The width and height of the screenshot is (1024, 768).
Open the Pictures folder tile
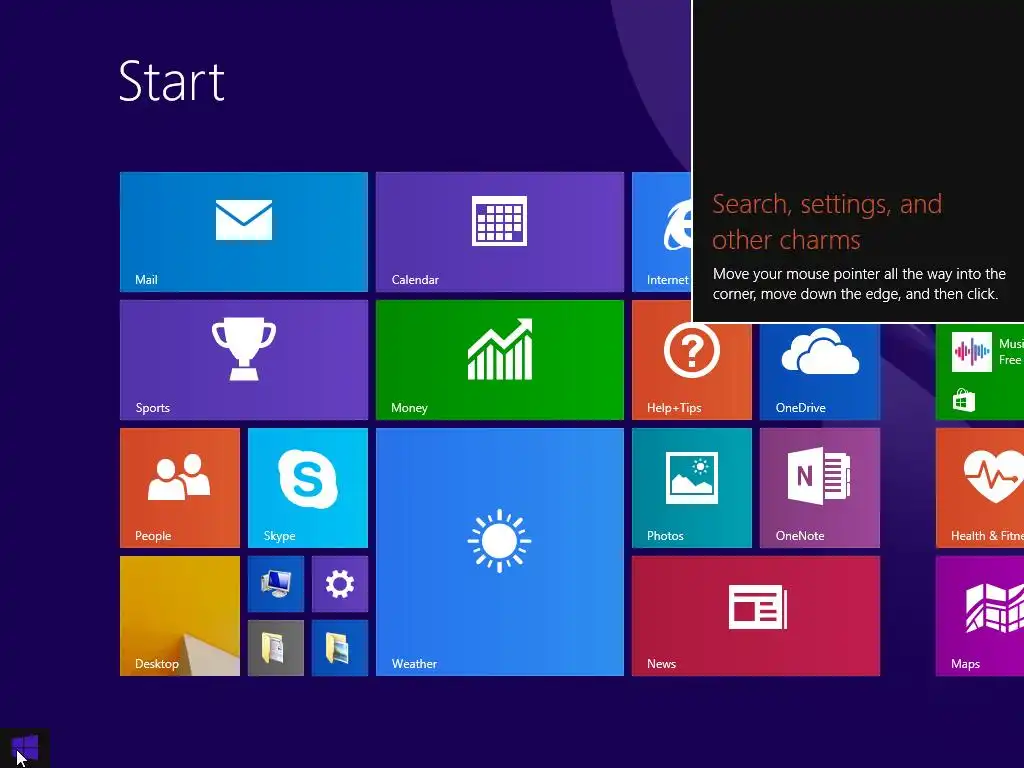coord(340,648)
